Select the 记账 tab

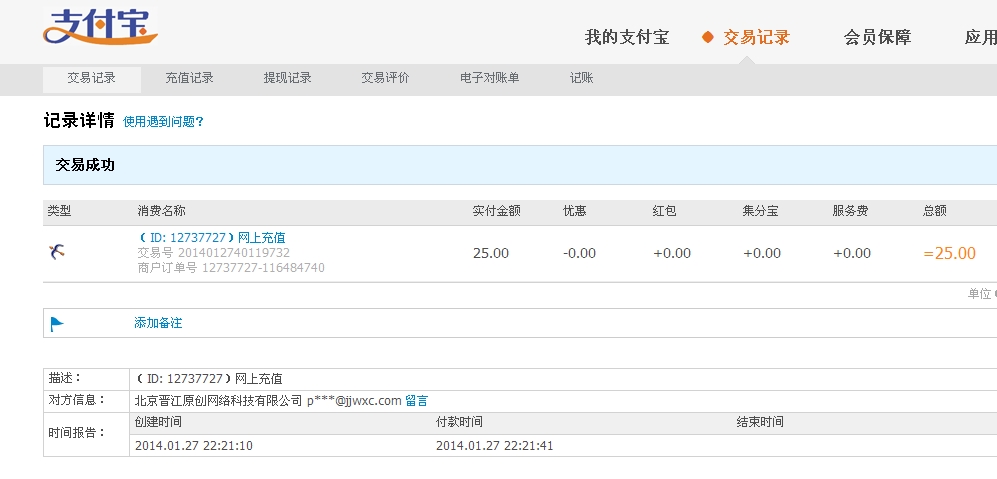(x=581, y=79)
